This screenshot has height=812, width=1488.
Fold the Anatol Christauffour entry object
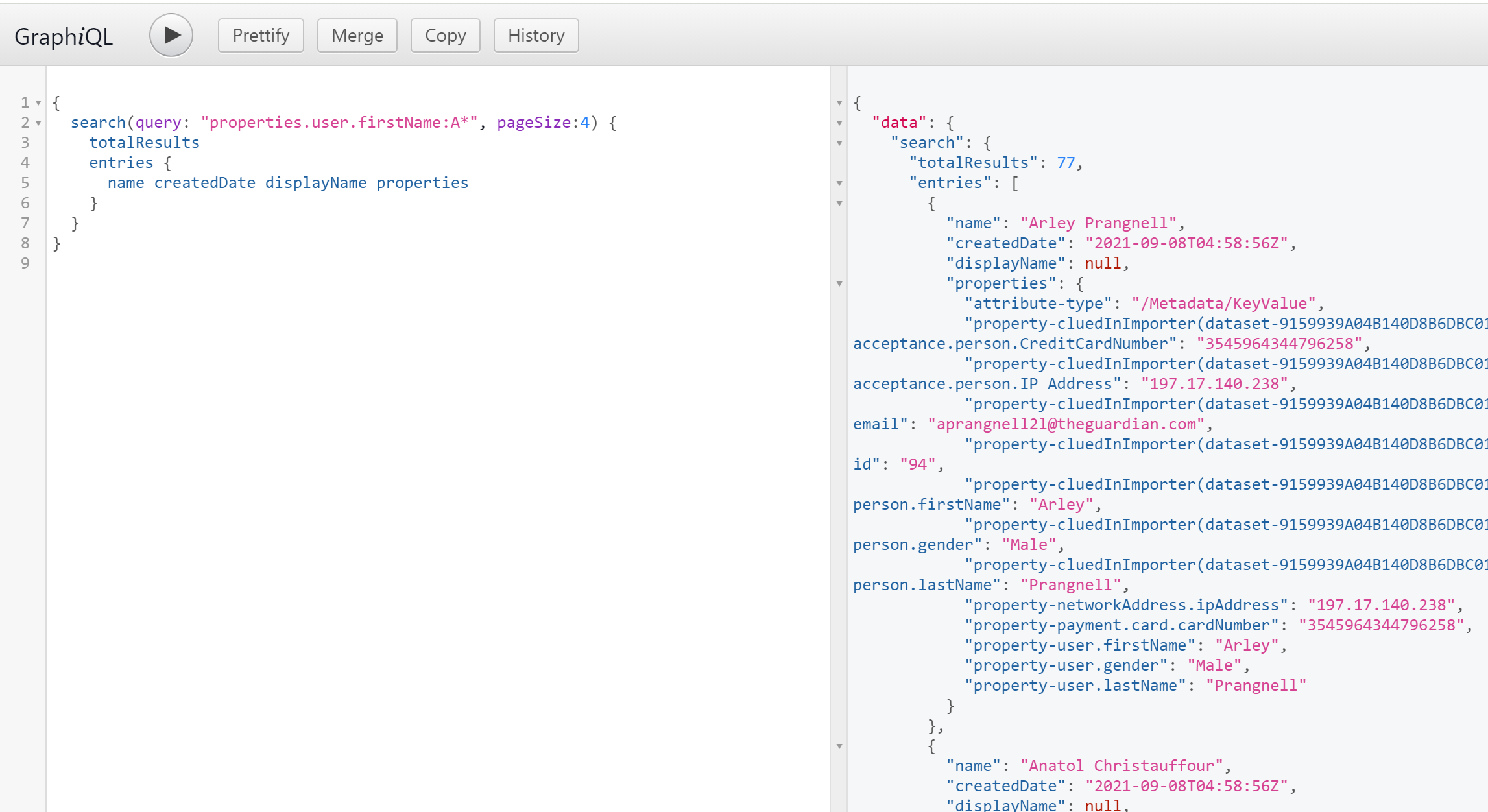point(839,746)
